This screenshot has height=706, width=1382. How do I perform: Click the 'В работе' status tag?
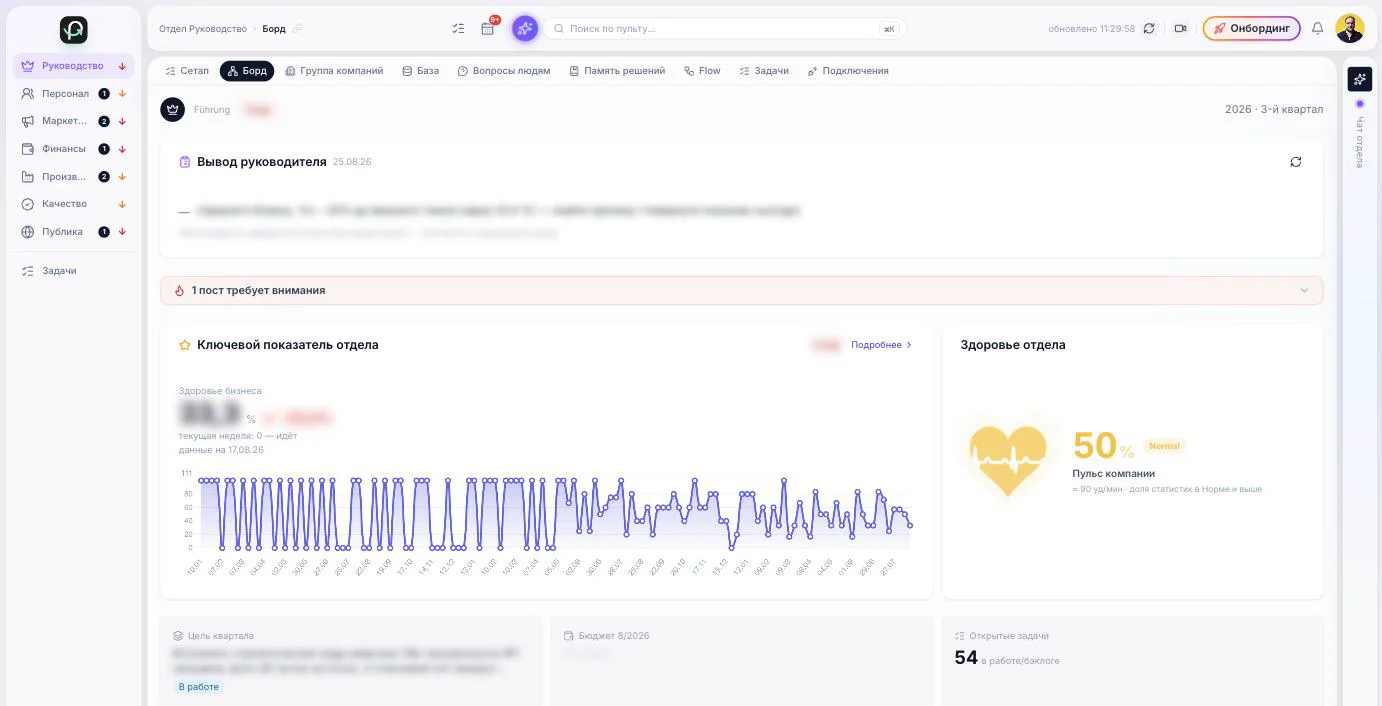(198, 687)
